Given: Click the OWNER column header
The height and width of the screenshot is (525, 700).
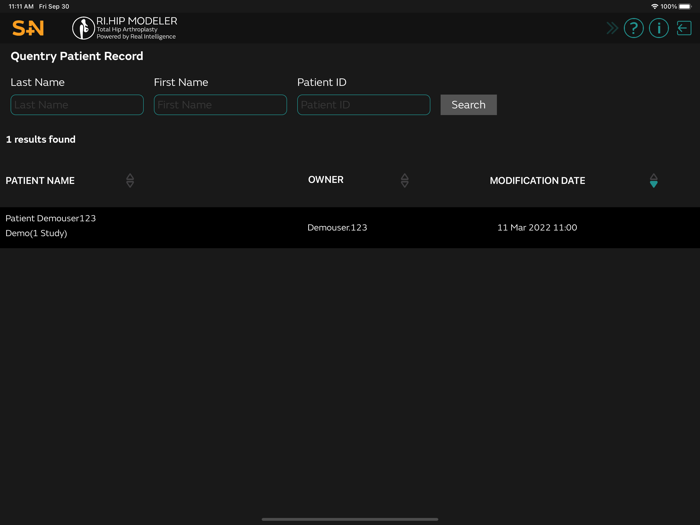Looking at the screenshot, I should tap(325, 179).
